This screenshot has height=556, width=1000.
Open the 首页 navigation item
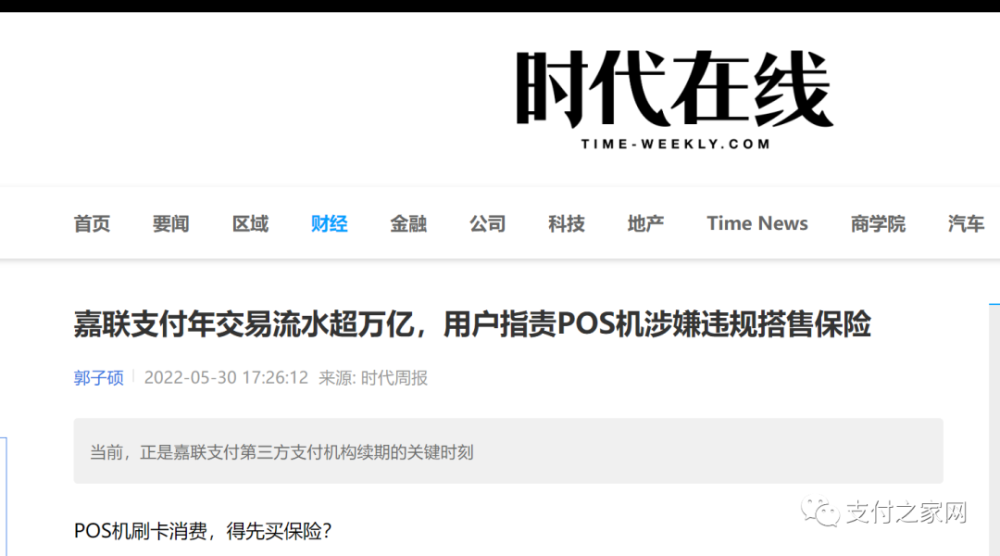pos(92,224)
